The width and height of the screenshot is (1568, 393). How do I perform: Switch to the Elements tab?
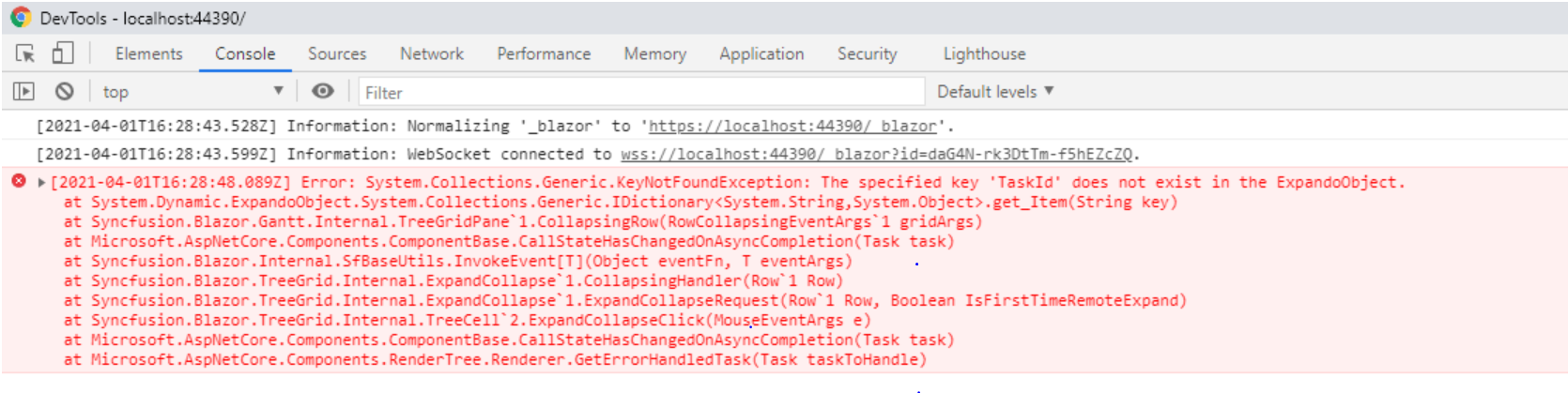pos(148,53)
